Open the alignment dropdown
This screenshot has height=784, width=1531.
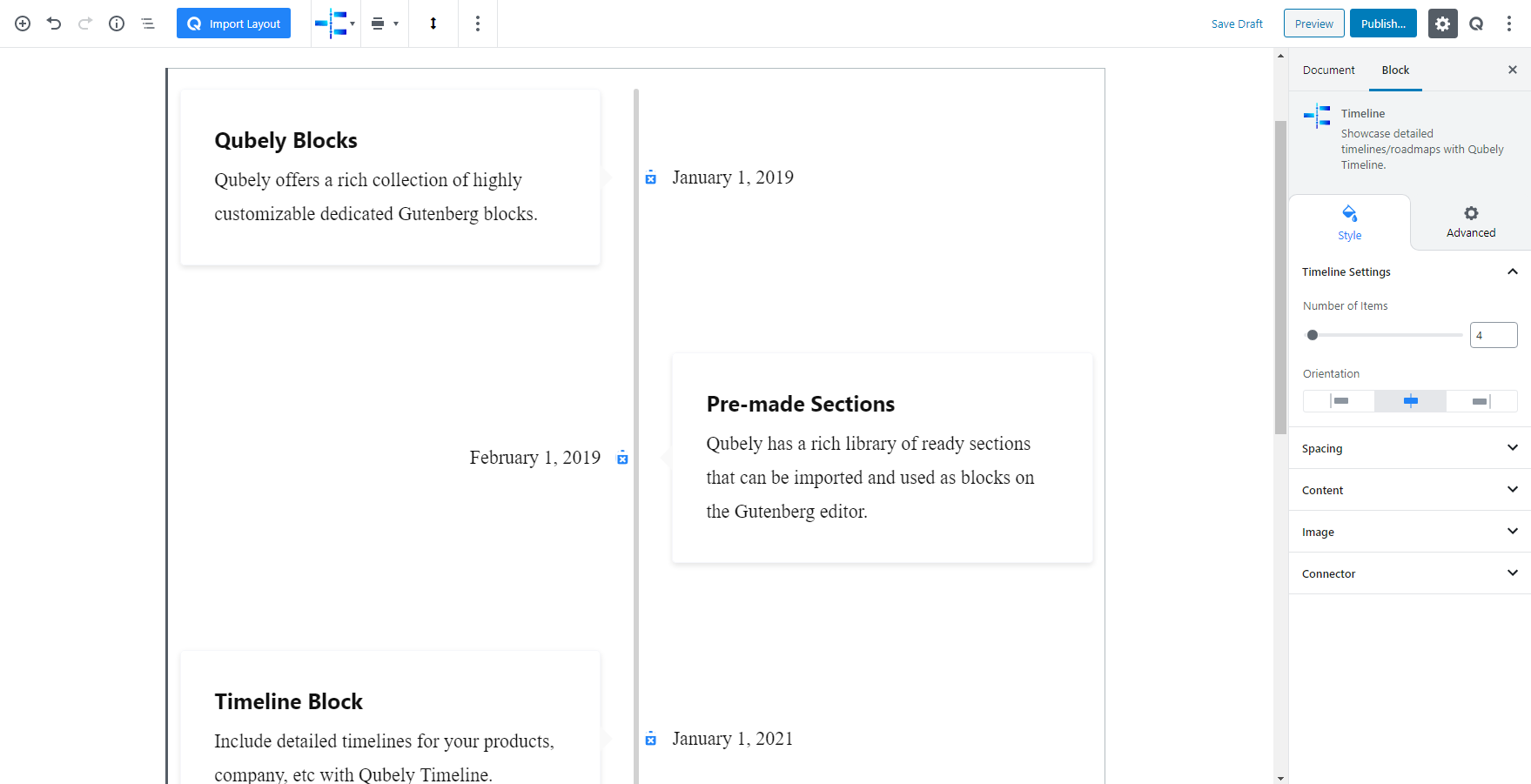coord(385,23)
